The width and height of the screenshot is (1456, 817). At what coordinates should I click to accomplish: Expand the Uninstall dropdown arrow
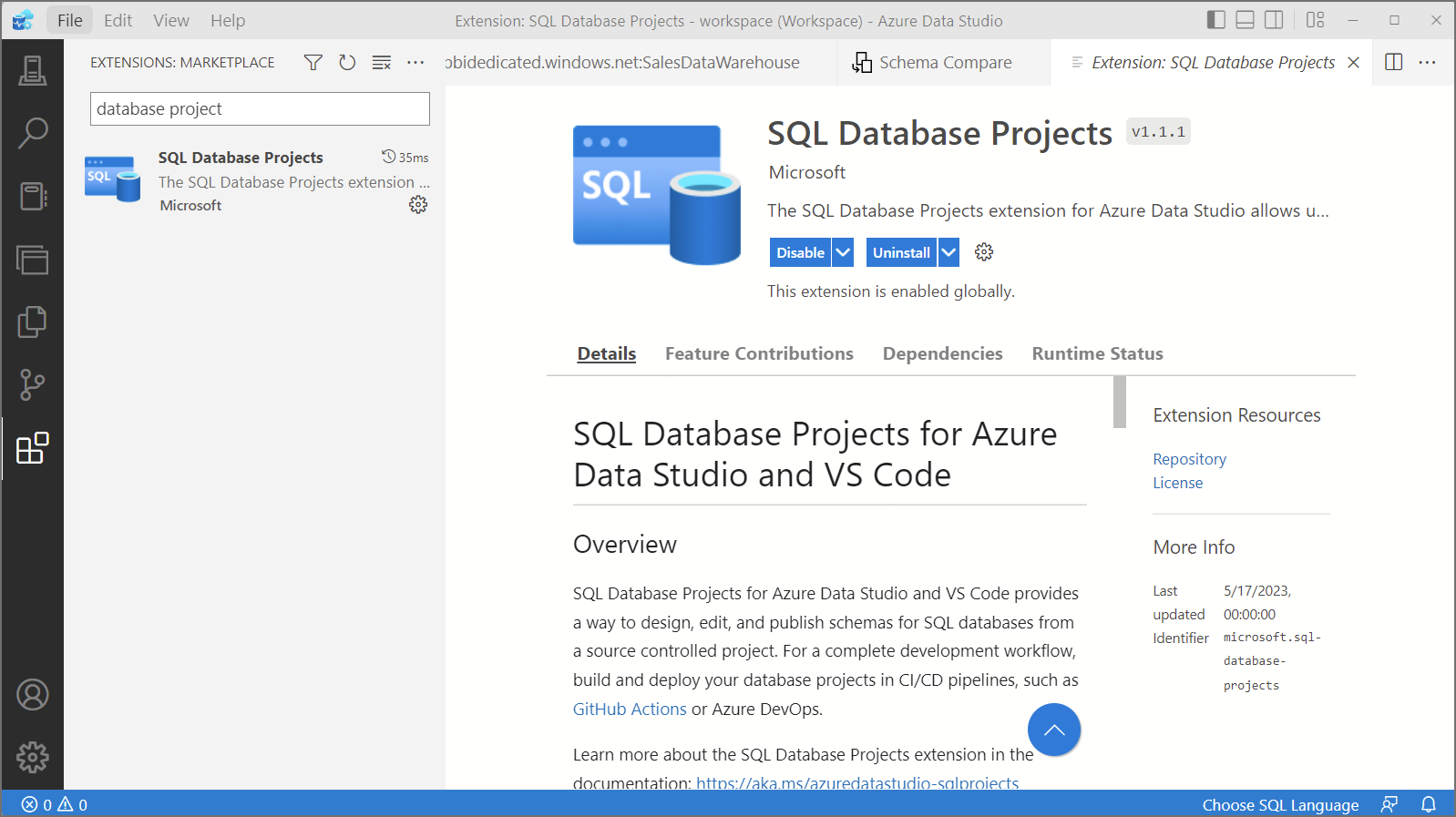(x=948, y=252)
